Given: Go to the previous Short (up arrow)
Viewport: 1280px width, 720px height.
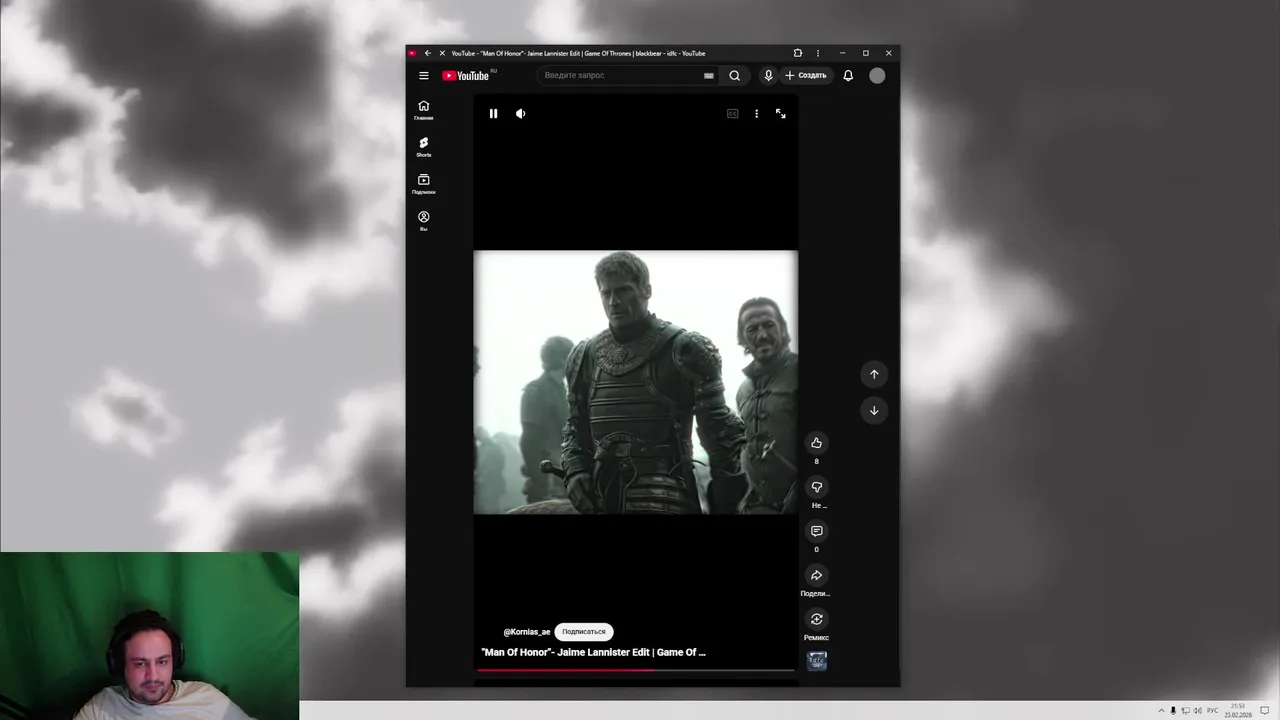Looking at the screenshot, I should point(874,374).
